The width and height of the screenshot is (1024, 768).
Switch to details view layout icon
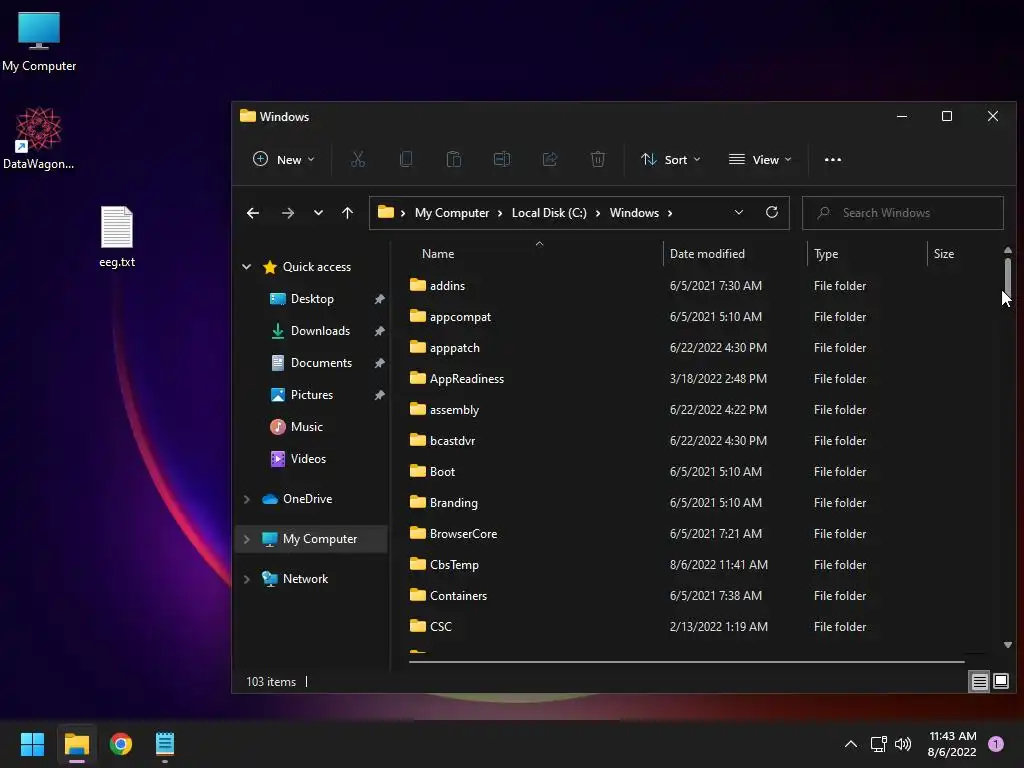click(979, 682)
